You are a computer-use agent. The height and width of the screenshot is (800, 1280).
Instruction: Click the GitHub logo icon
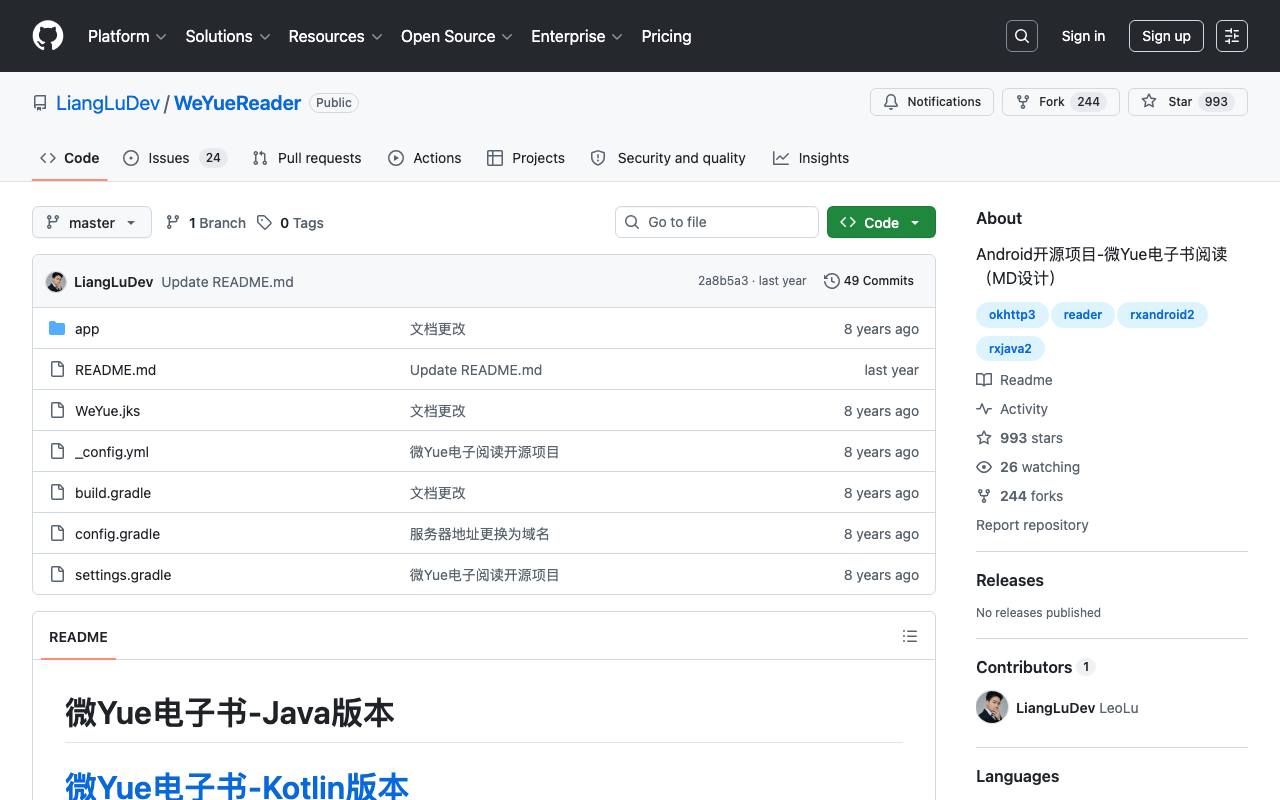[48, 36]
